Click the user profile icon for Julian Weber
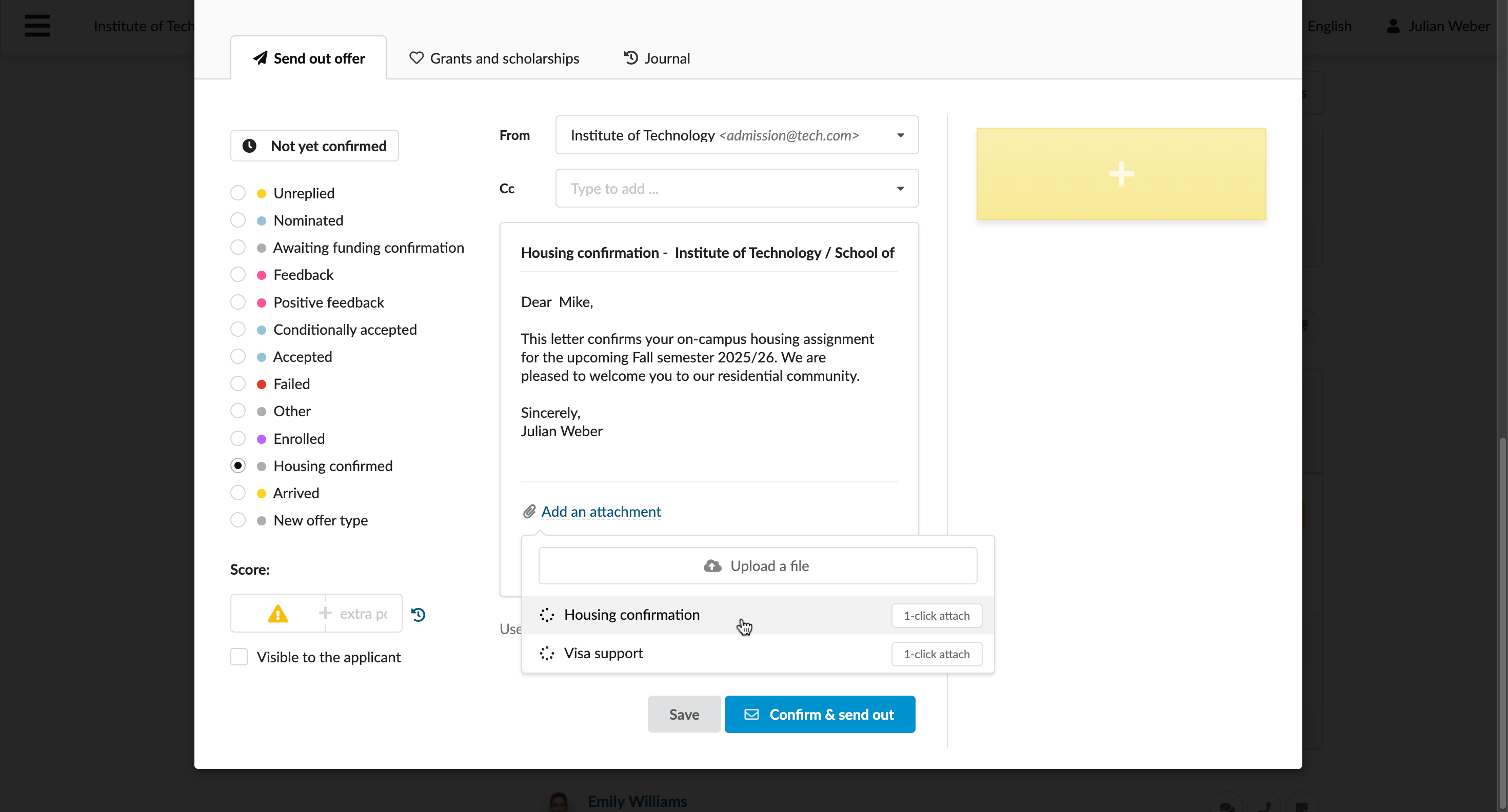 [x=1393, y=26]
